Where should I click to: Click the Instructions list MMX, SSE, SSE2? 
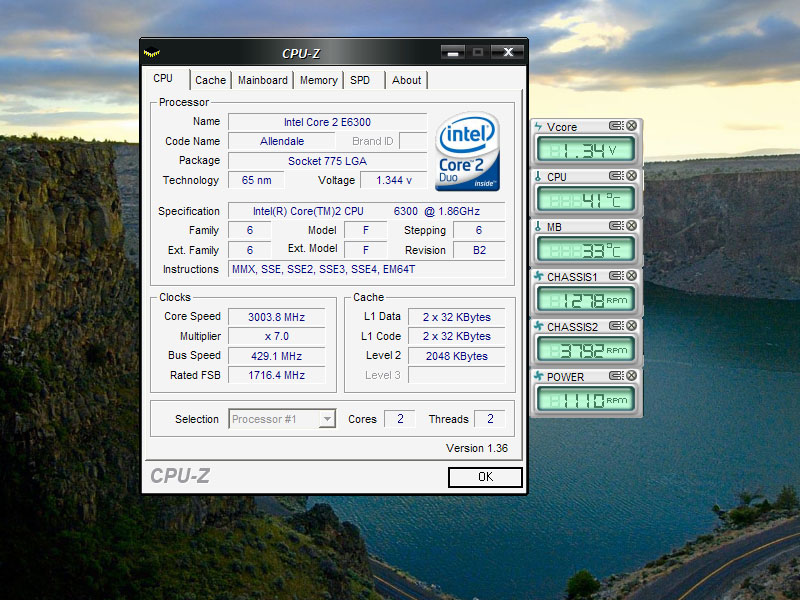click(366, 269)
